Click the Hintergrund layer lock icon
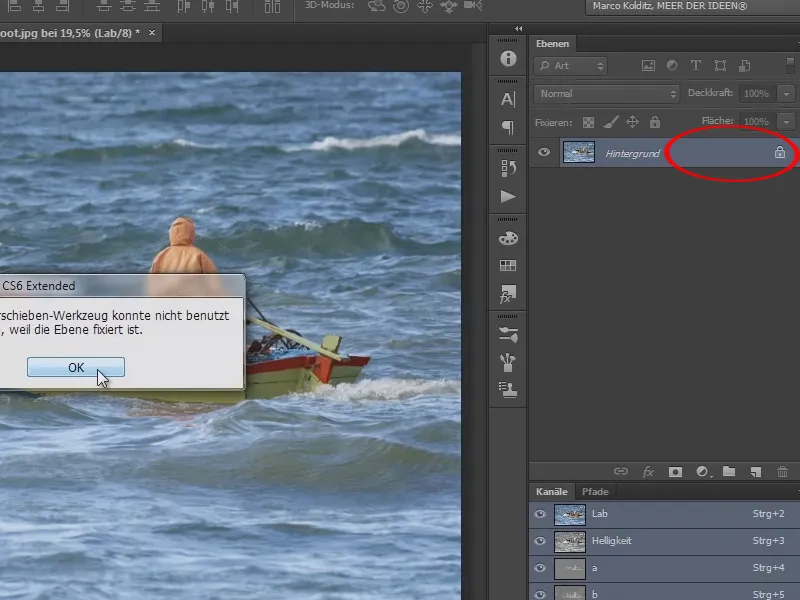Viewport: 800px width, 600px height. [780, 152]
